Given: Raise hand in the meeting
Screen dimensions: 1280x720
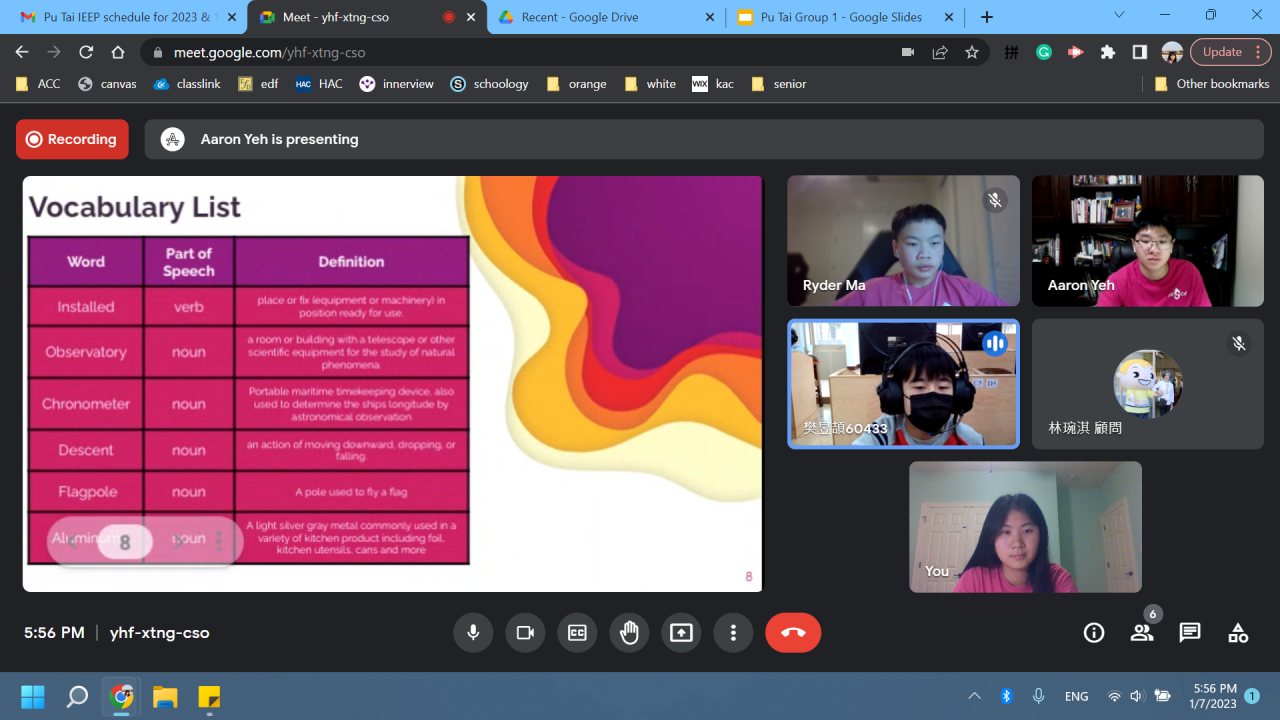Looking at the screenshot, I should point(629,633).
